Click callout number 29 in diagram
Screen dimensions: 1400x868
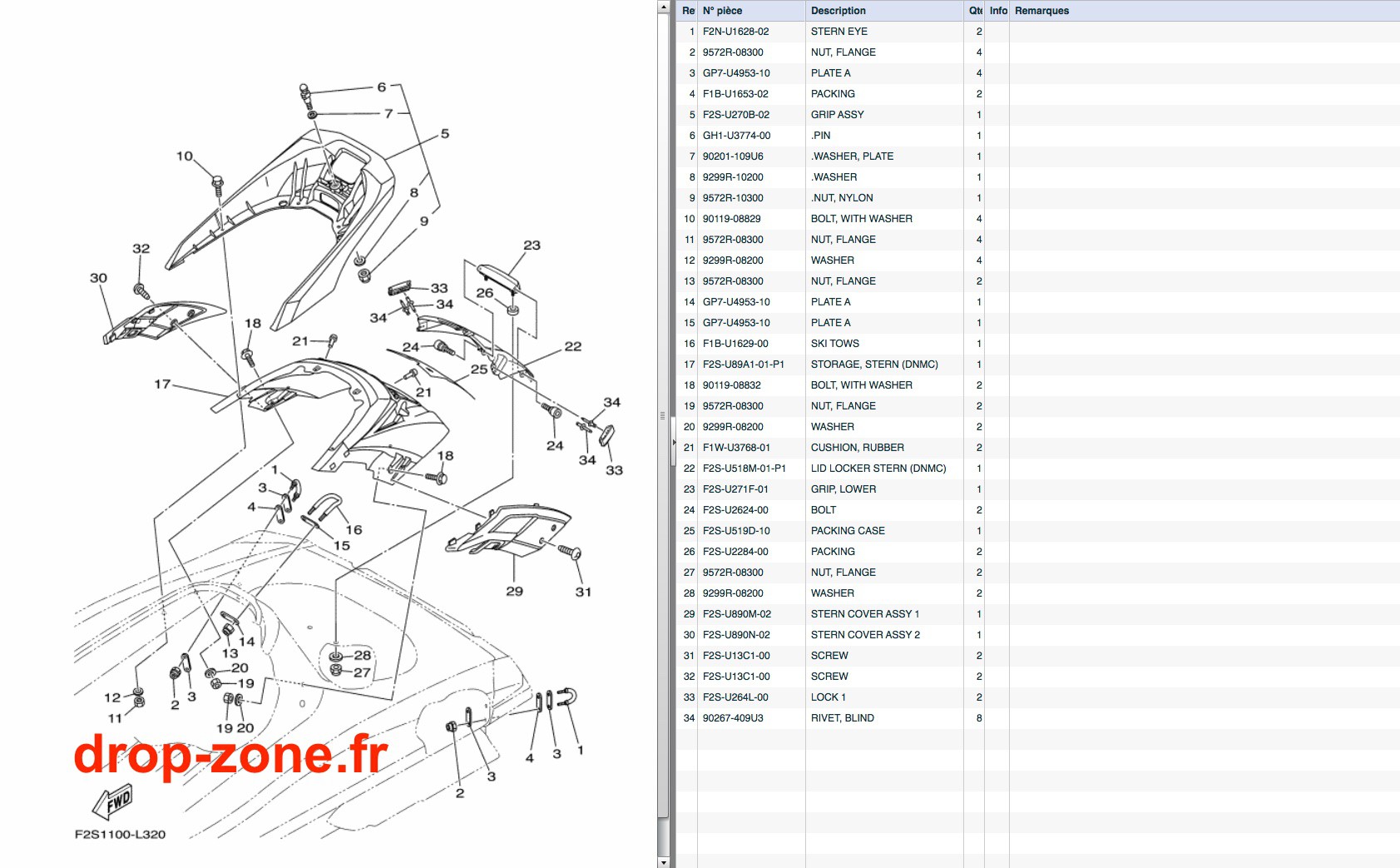click(514, 591)
